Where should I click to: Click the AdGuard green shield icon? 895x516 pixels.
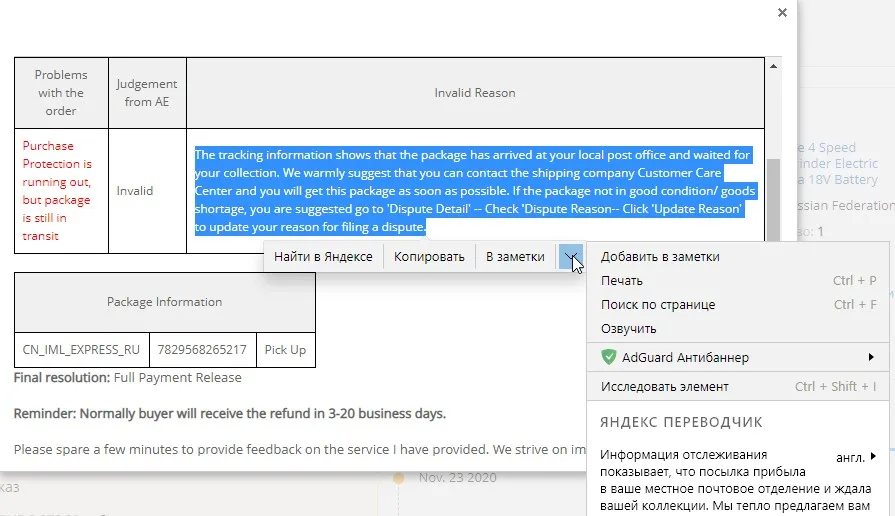[x=608, y=357]
